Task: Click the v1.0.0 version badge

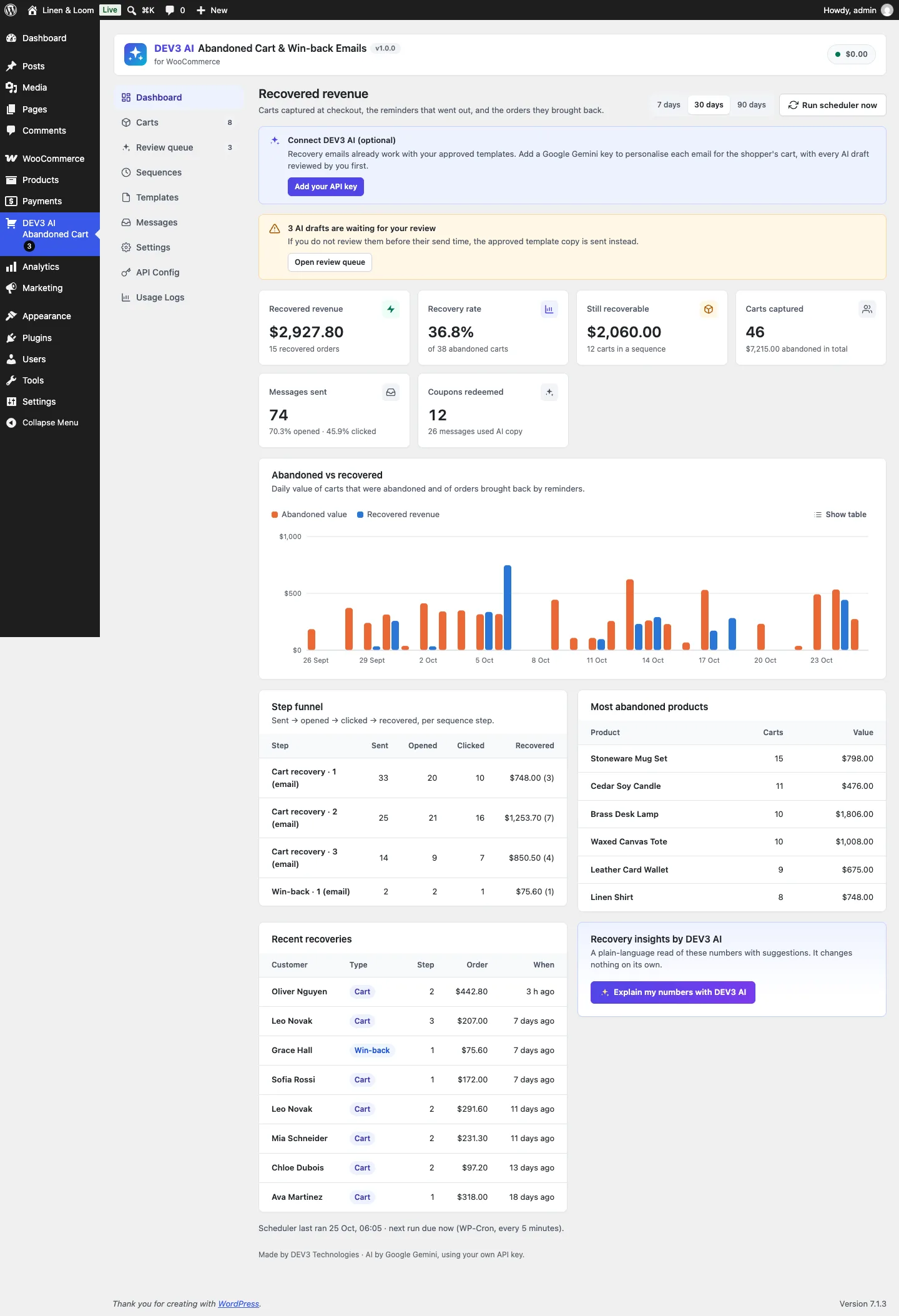Action: [x=385, y=48]
